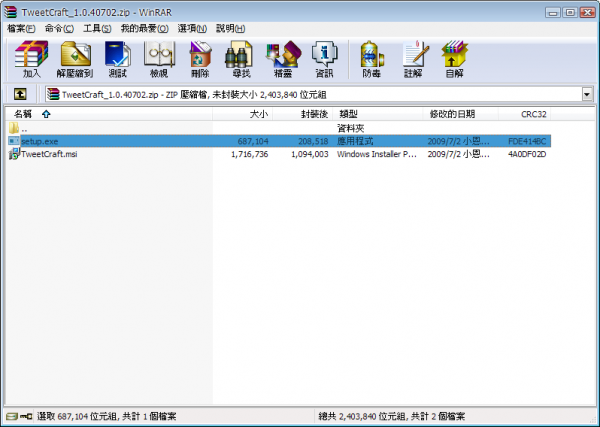Screen dimensions: 600x427
Task: Close the WinRAR window
Action: [x=587, y=13]
